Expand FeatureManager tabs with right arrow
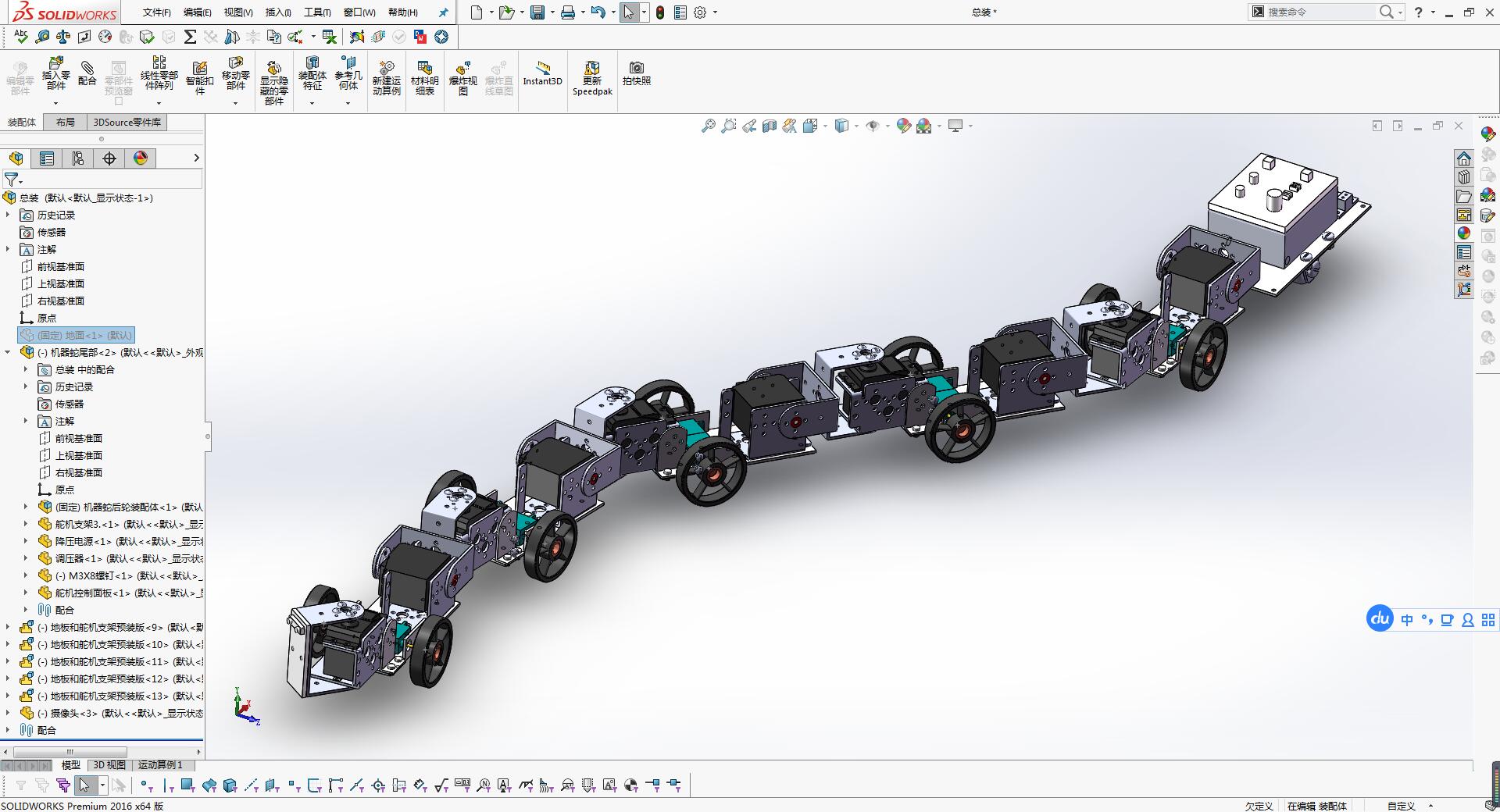 click(x=196, y=158)
